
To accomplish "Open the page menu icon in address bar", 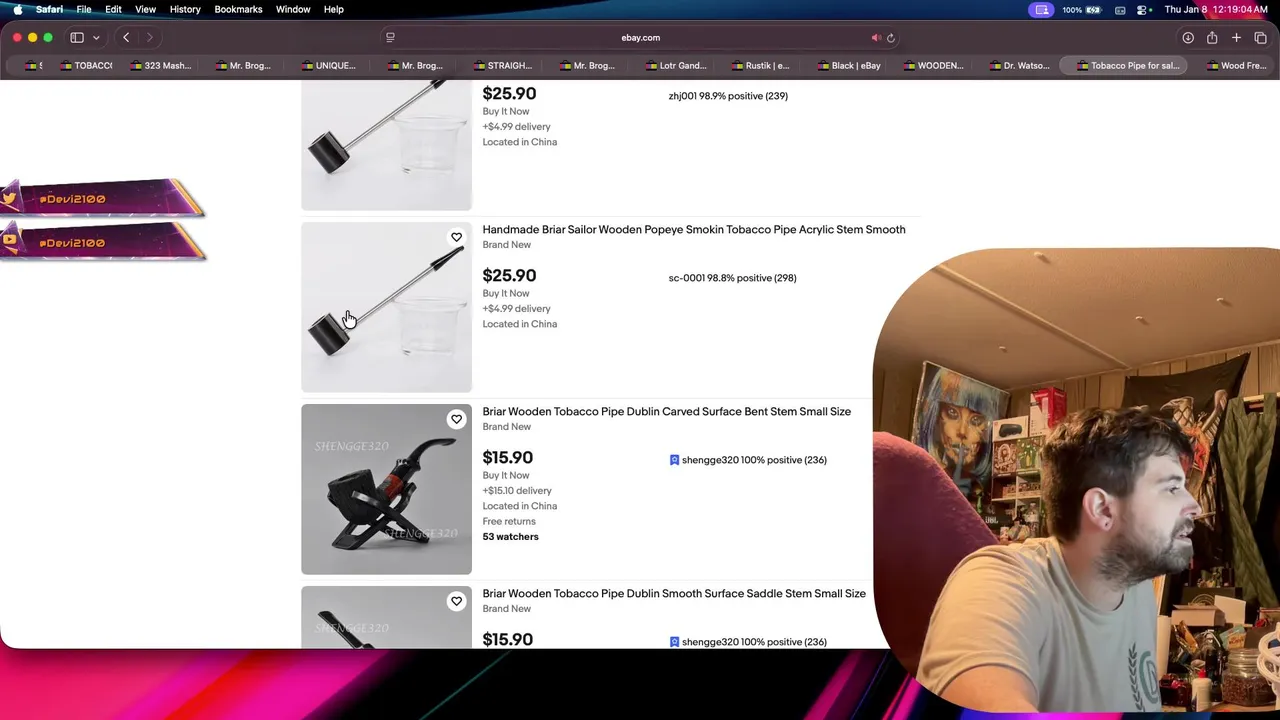I will [390, 38].
